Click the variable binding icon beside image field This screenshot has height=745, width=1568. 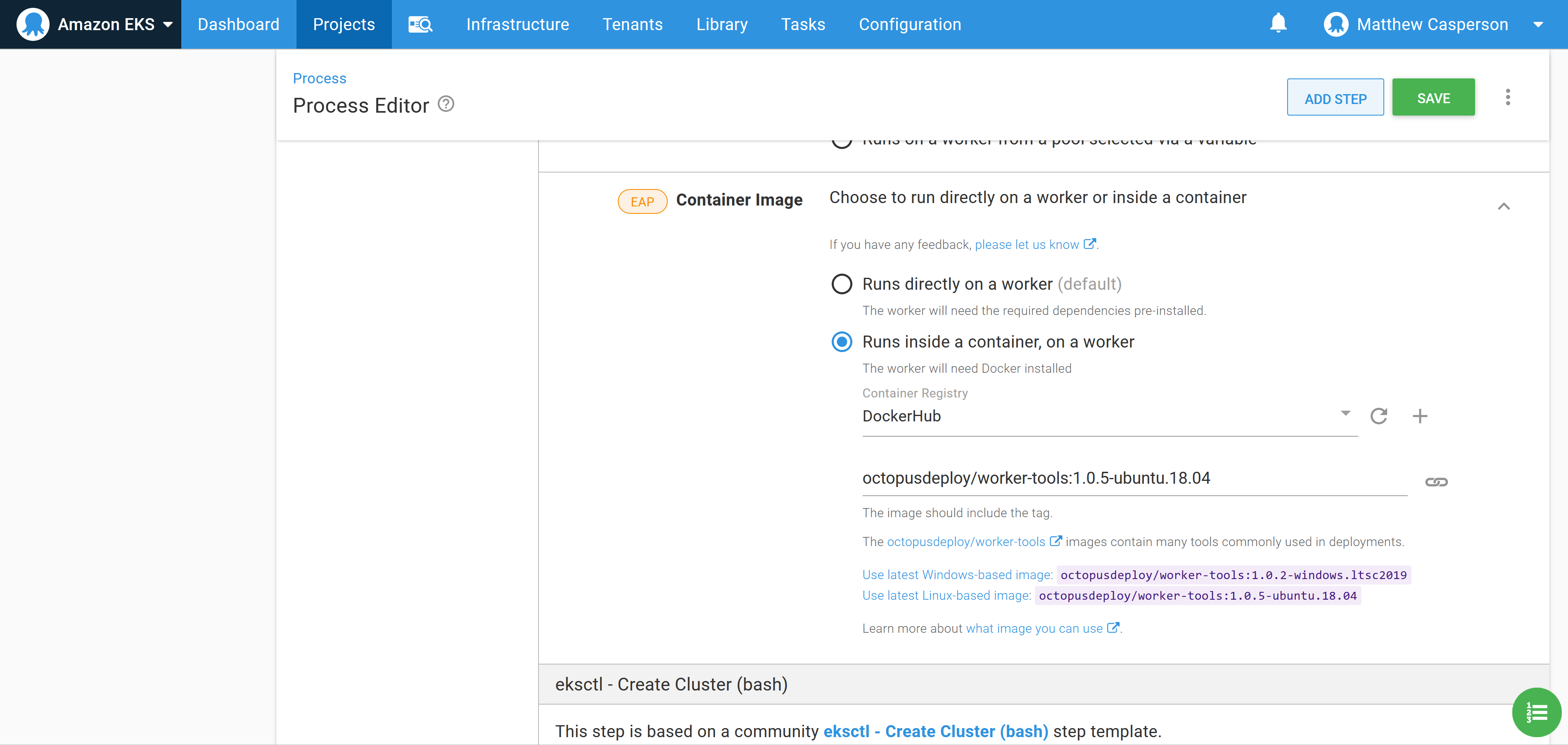pyautogui.click(x=1437, y=481)
